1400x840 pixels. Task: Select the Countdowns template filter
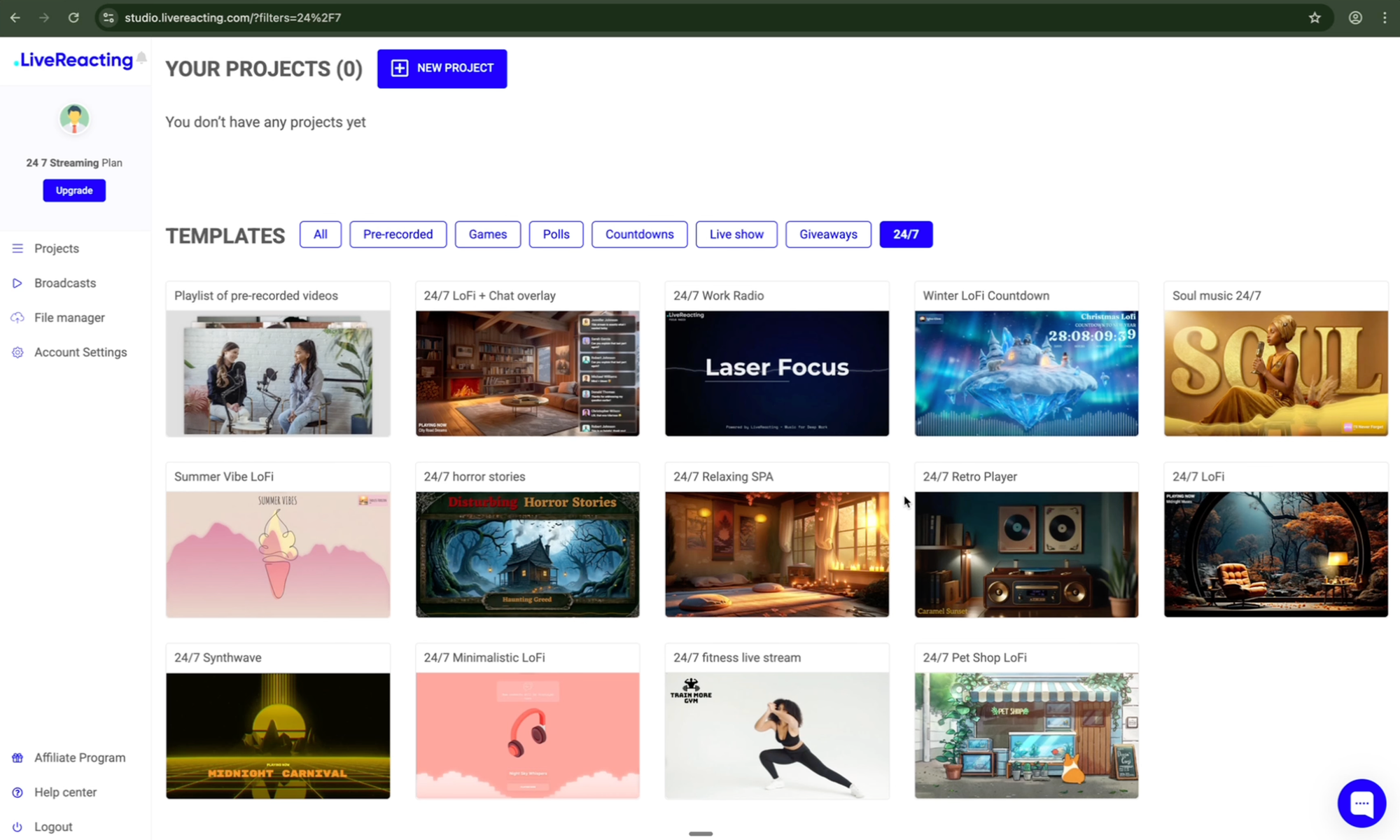pyautogui.click(x=639, y=234)
